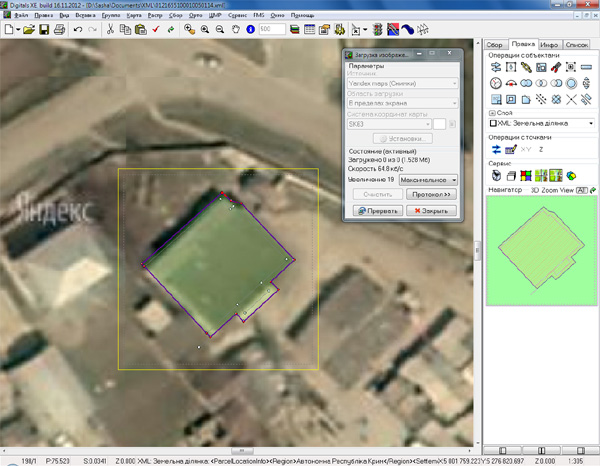Switch to the Инфо tab
This screenshot has height=466, width=600.
549,45
